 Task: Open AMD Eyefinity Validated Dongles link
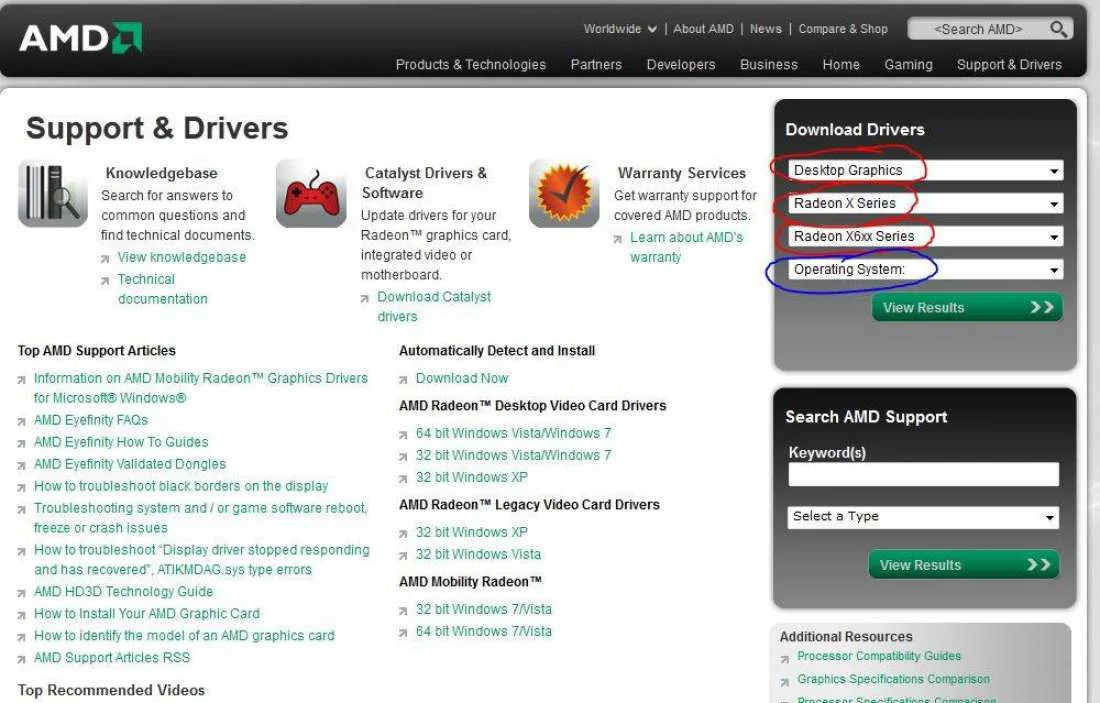(x=130, y=464)
